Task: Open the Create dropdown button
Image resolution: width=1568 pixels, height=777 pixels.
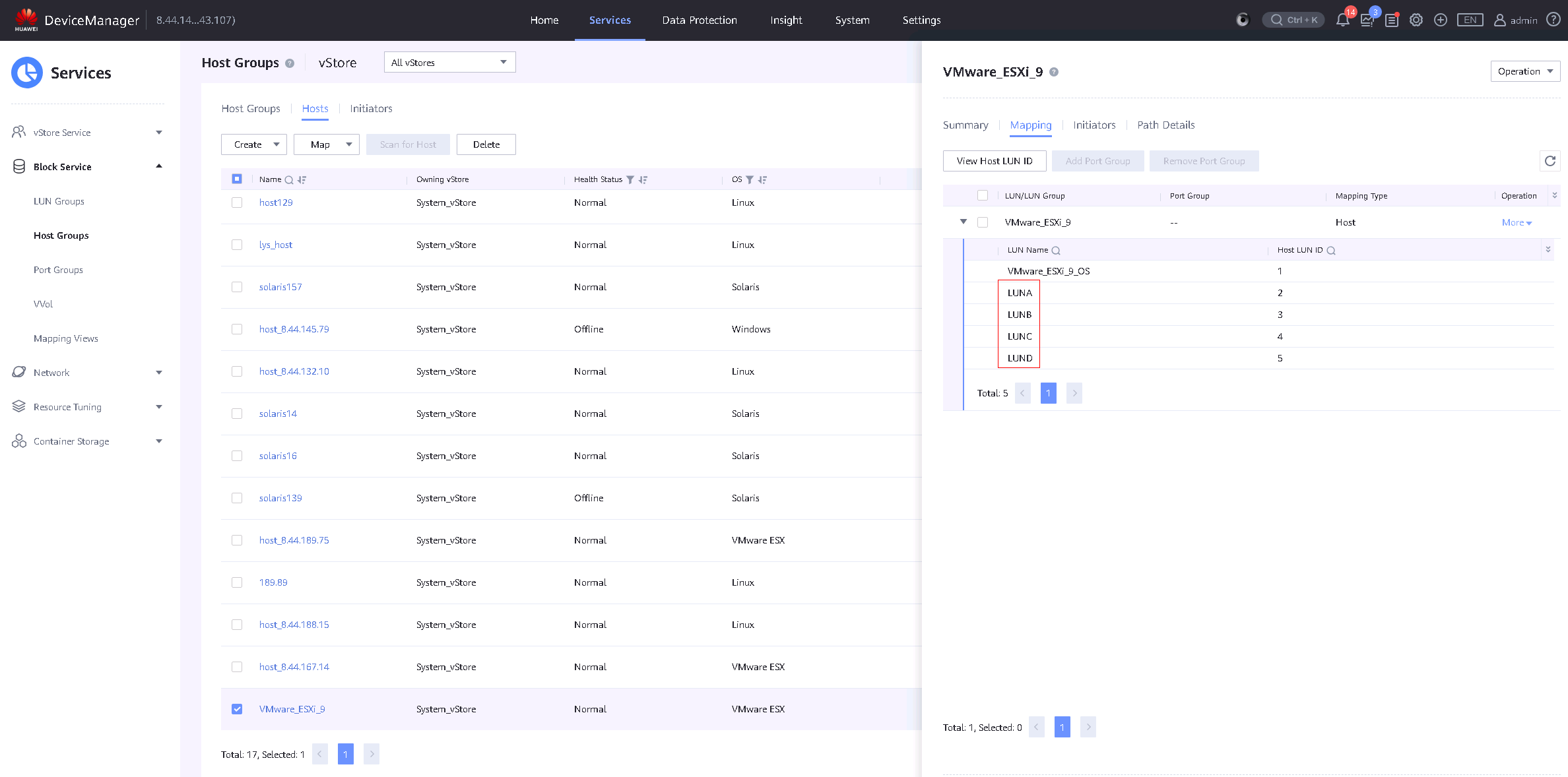Action: [x=254, y=144]
